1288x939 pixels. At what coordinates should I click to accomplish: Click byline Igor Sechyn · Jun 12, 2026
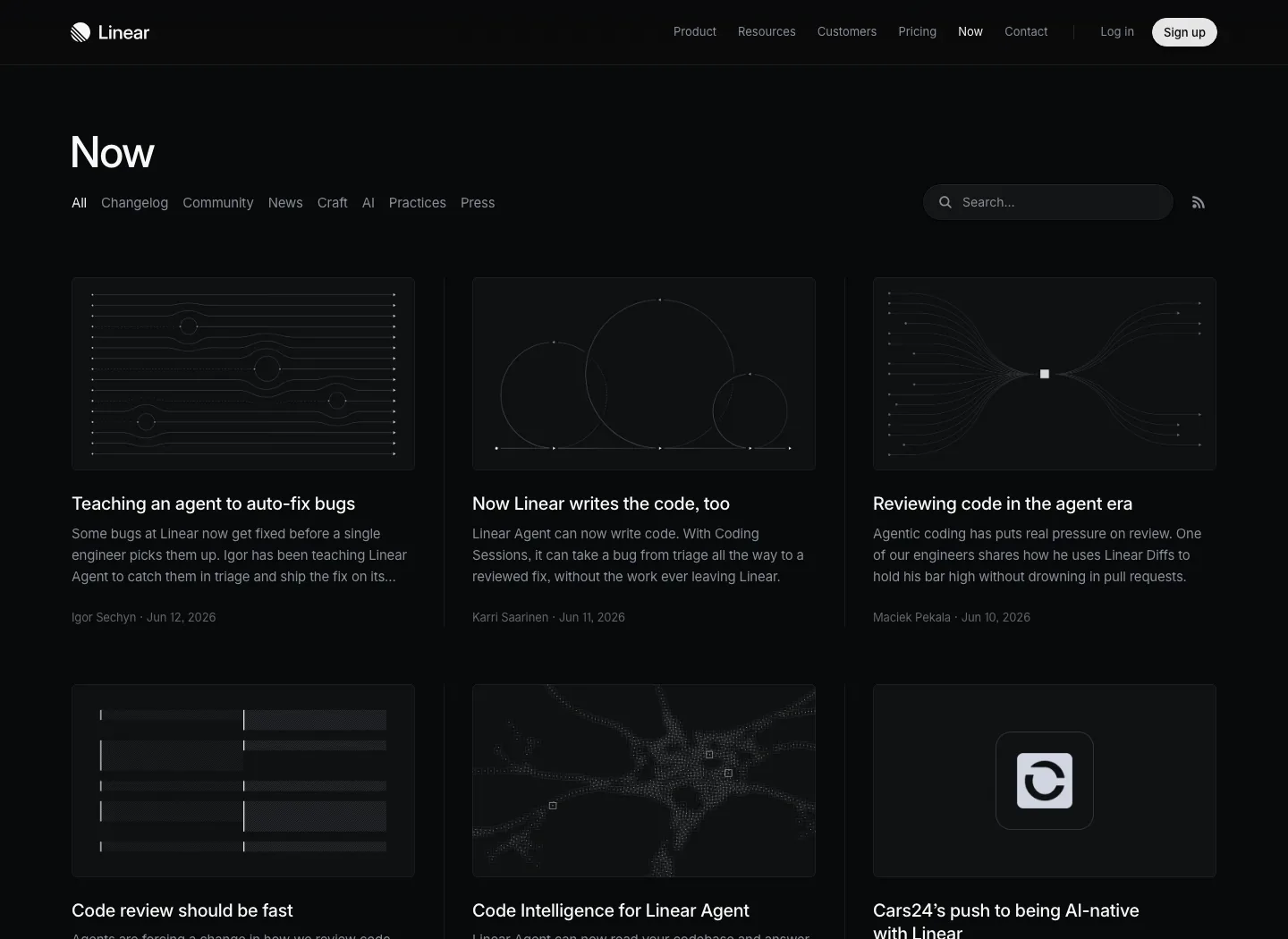click(143, 617)
